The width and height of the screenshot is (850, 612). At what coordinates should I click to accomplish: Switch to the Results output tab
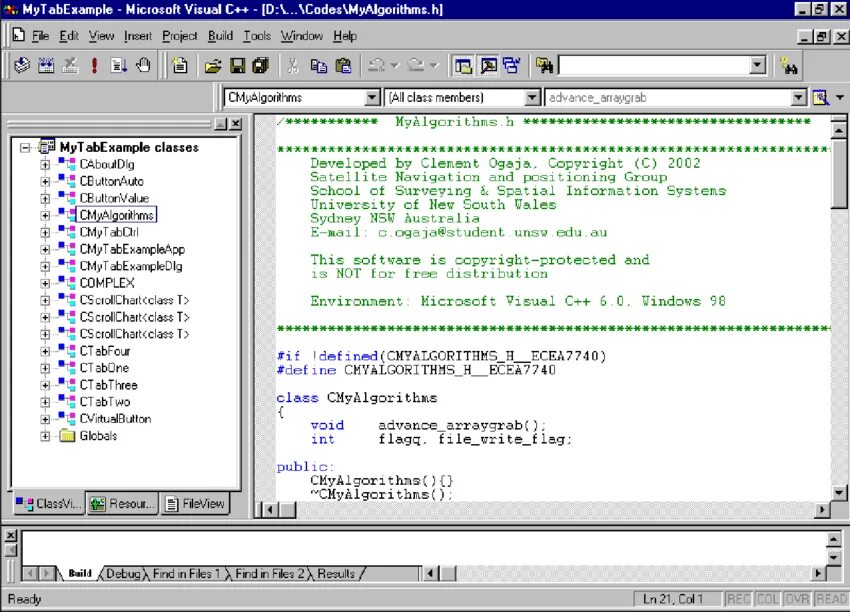[x=336, y=574]
